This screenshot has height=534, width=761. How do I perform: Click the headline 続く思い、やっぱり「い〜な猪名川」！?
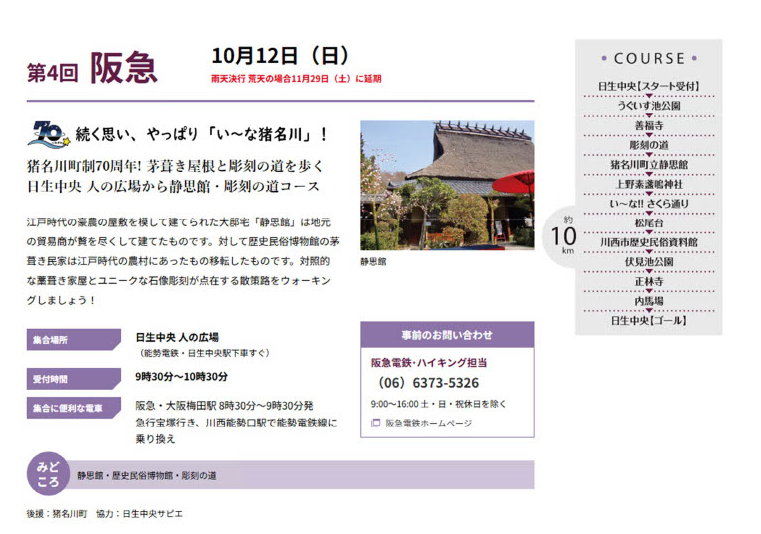click(x=202, y=134)
